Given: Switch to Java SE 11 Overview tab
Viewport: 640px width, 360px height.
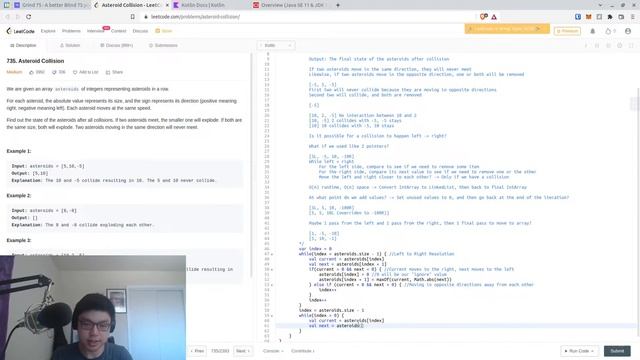Looking at the screenshot, I should tap(290, 5).
